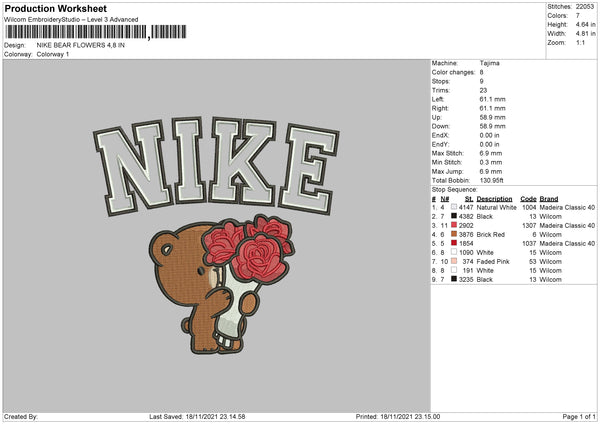Click the Total Bobbin value '130.95ft'

[x=492, y=180]
